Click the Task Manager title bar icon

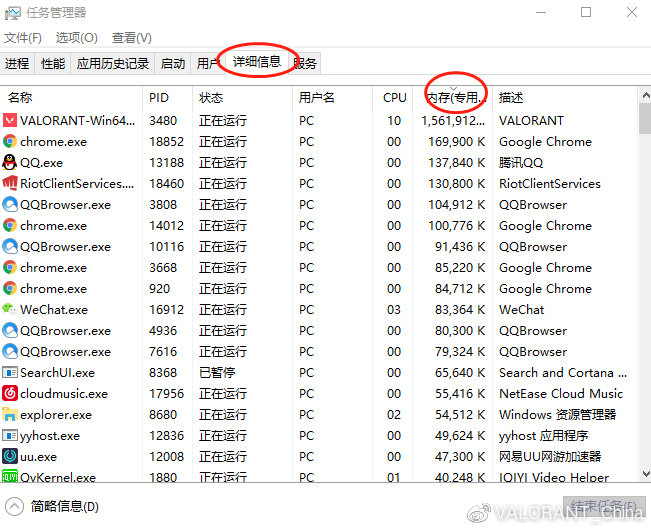coord(12,13)
